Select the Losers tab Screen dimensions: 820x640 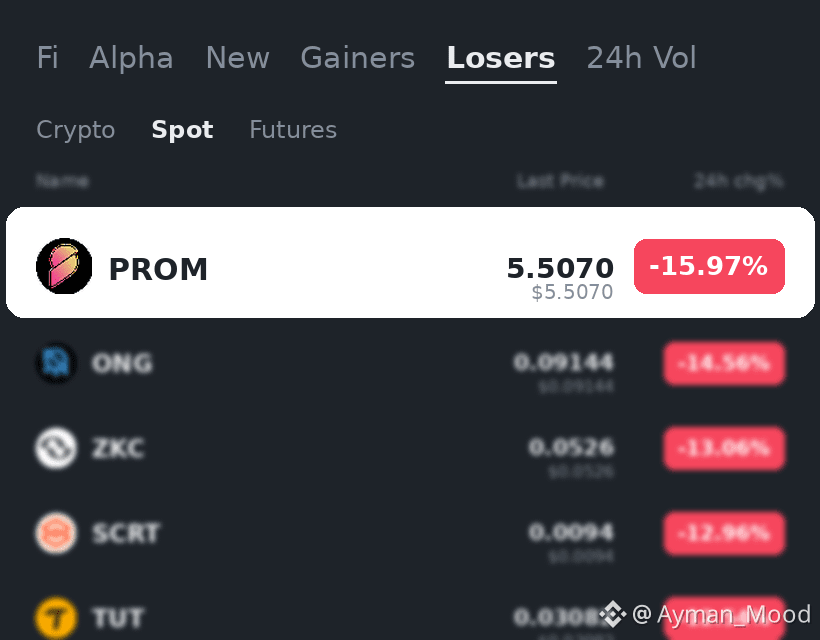pos(500,58)
